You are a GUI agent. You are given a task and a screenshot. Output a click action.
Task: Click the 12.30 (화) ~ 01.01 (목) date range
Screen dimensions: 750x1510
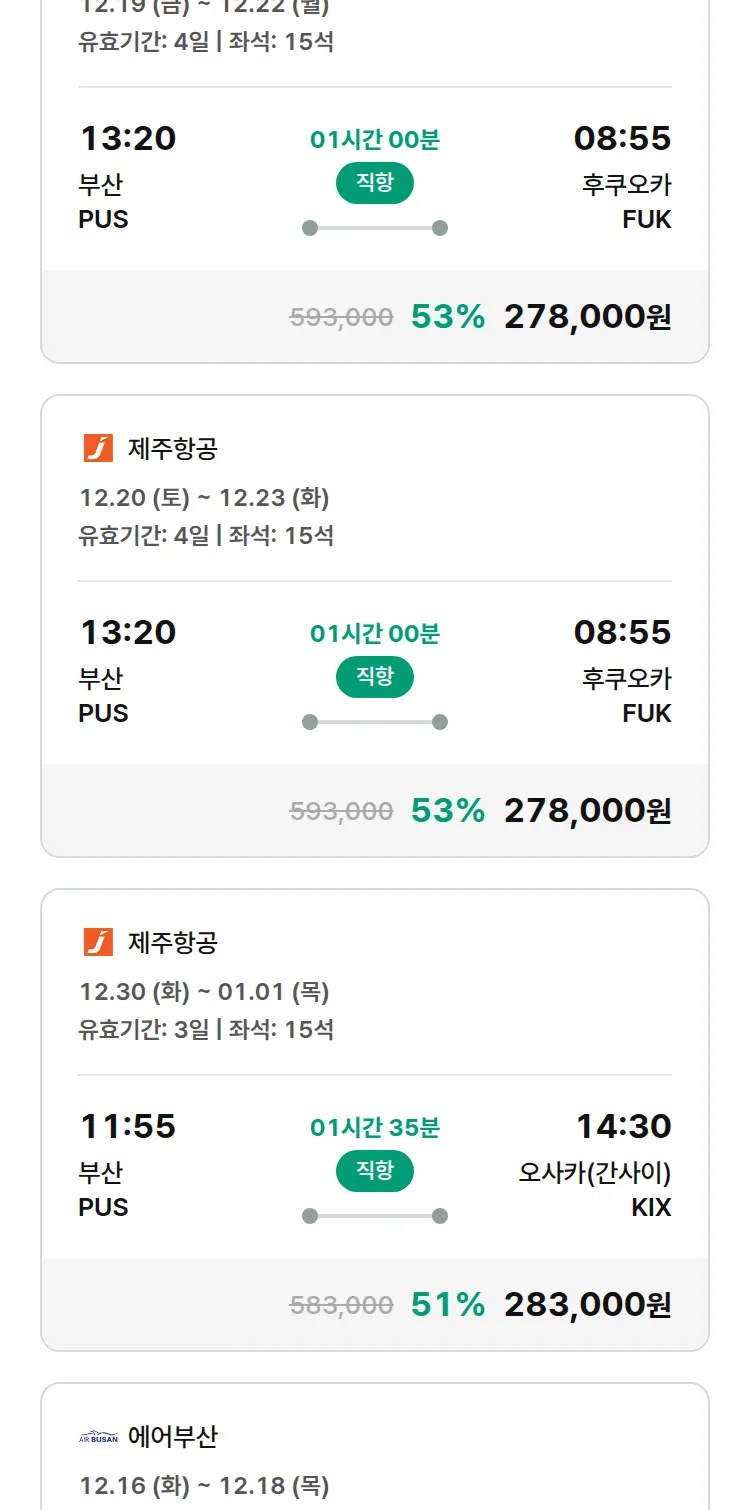[204, 992]
